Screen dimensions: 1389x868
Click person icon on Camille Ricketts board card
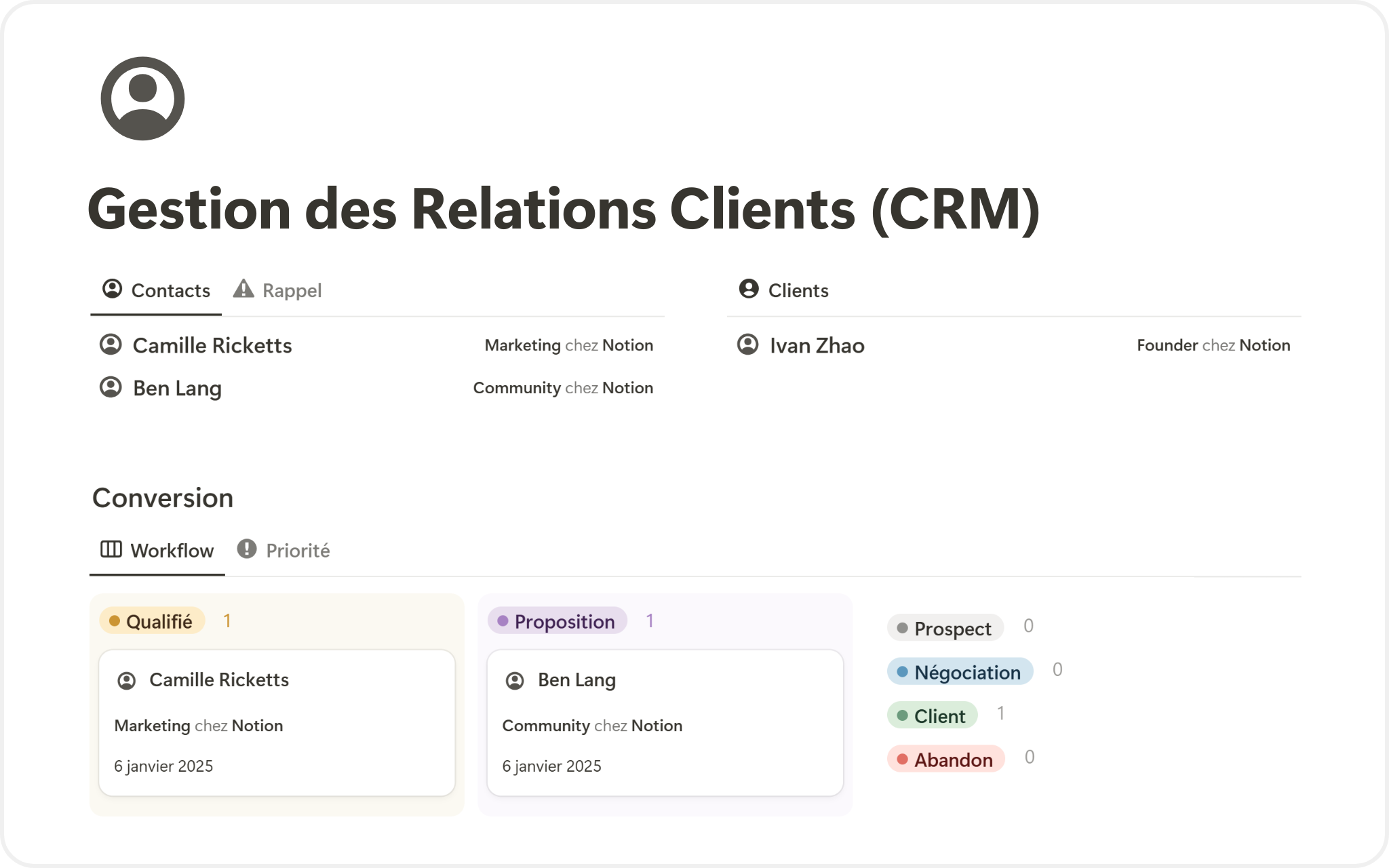(x=127, y=680)
